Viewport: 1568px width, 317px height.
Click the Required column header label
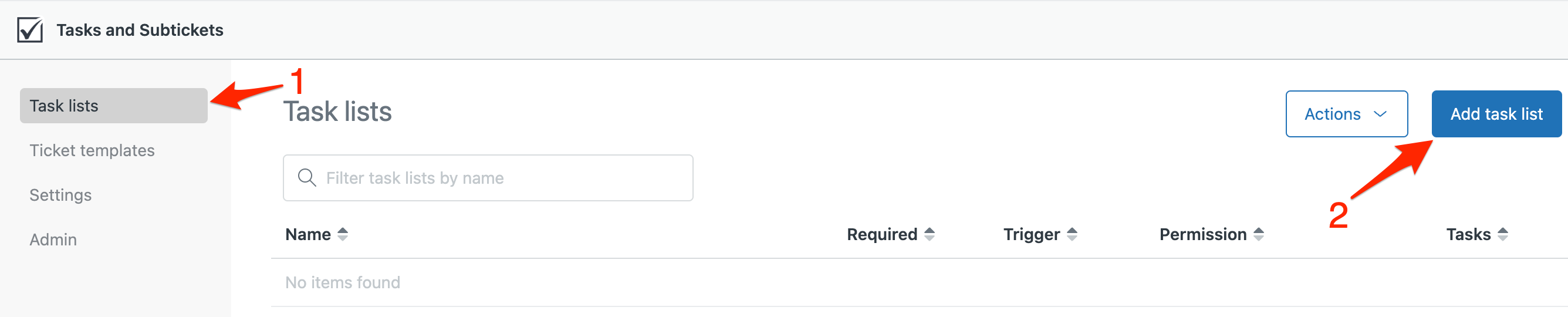click(882, 234)
